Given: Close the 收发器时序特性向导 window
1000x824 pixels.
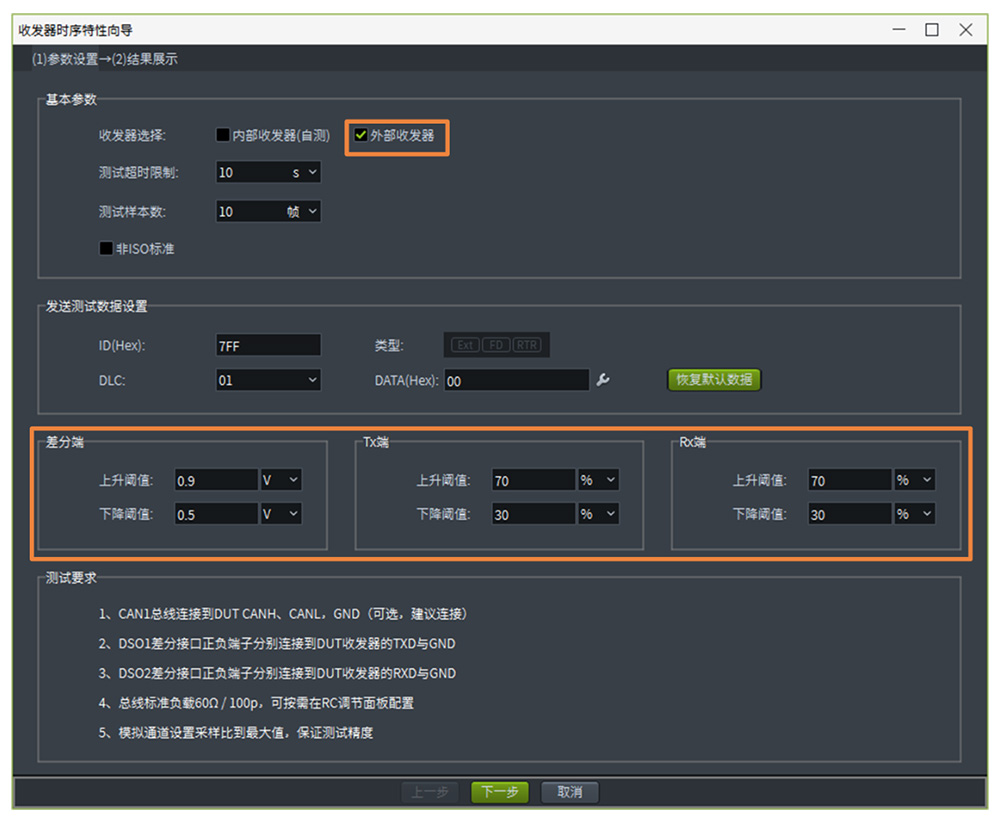Looking at the screenshot, I should [x=965, y=30].
